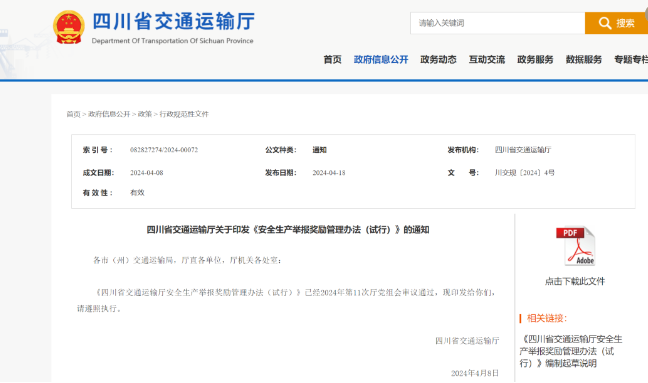Click the document number 川交规〔2024〕4号
648x383 pixels.
coord(524,173)
